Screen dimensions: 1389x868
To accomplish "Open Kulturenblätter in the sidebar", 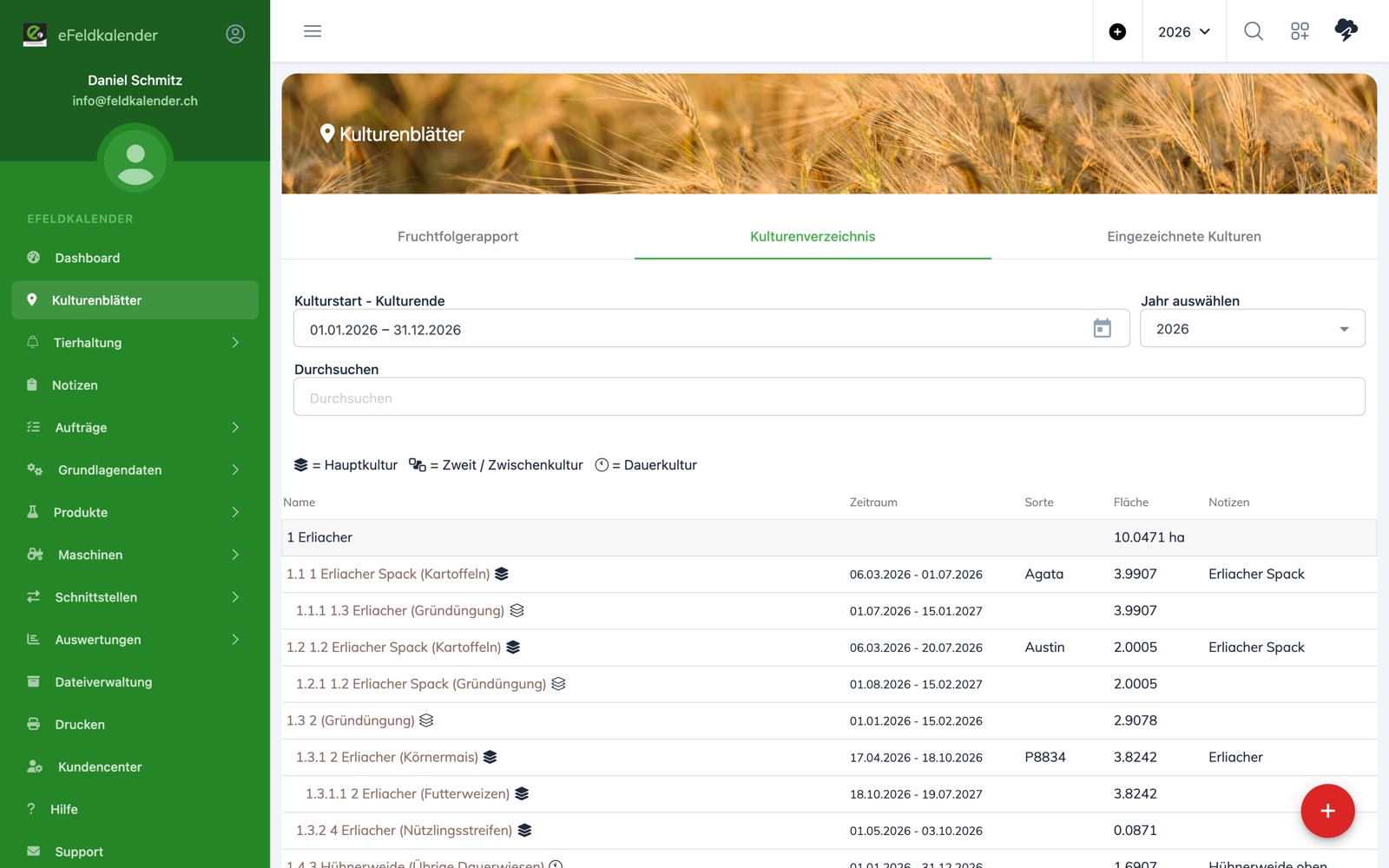I will (135, 299).
